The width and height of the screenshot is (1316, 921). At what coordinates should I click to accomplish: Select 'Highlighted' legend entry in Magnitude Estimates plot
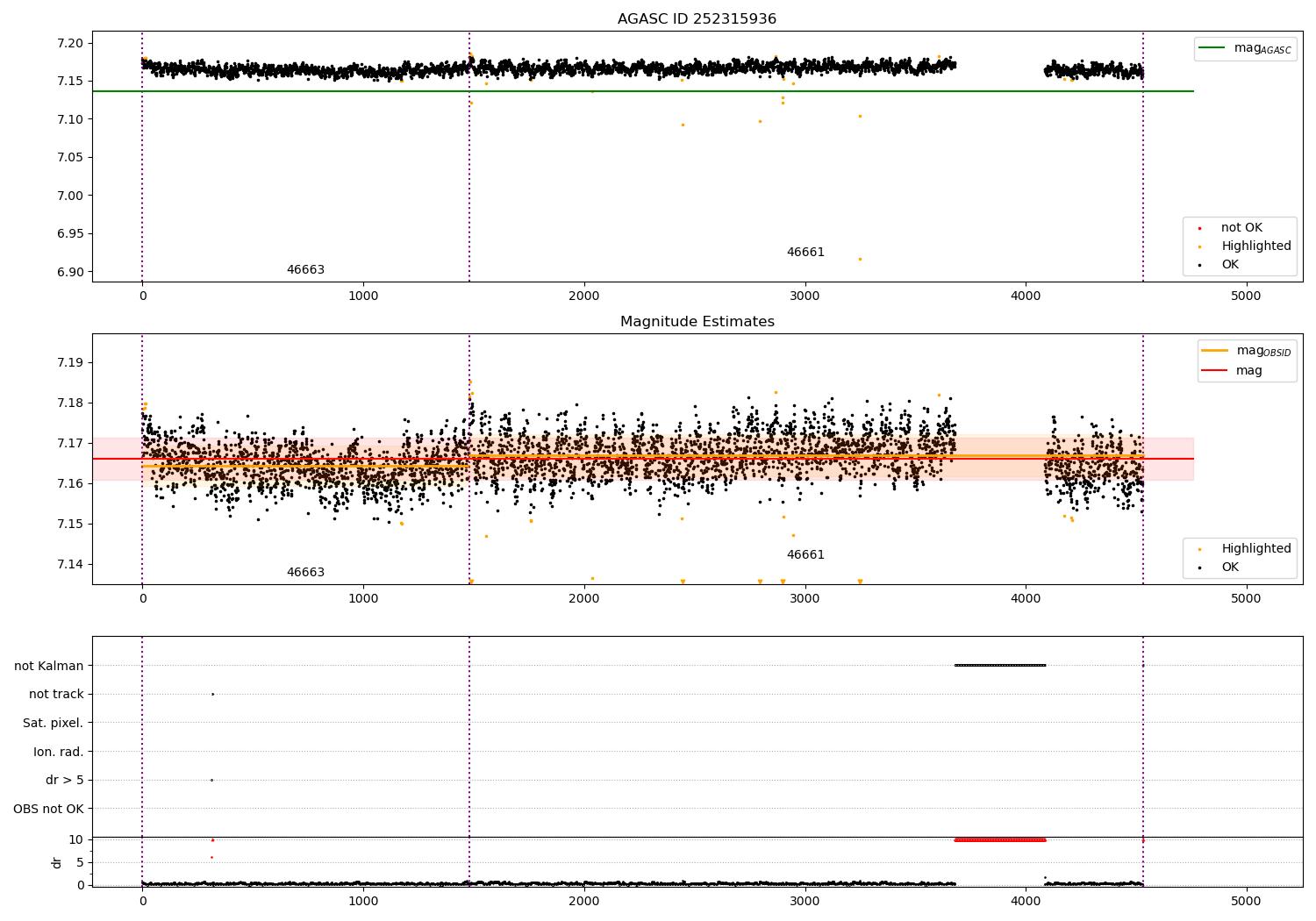[x=1256, y=549]
